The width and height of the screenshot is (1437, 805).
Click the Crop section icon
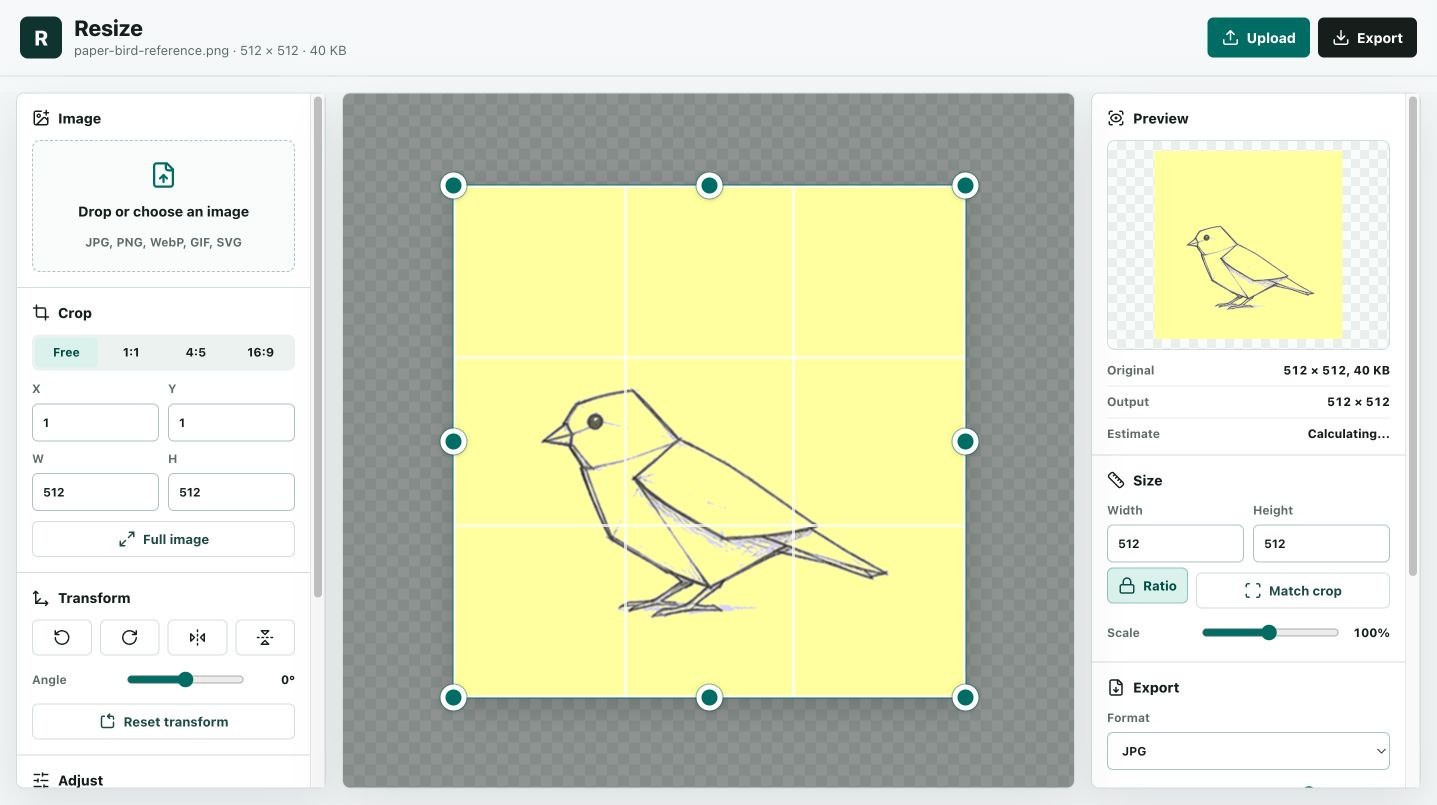[41, 313]
